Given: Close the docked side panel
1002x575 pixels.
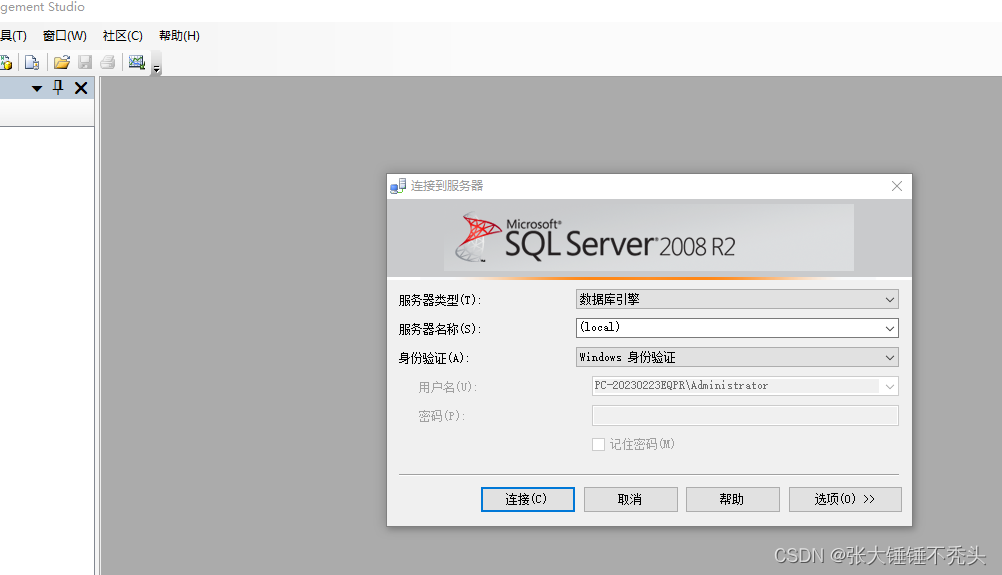Looking at the screenshot, I should pos(81,88).
